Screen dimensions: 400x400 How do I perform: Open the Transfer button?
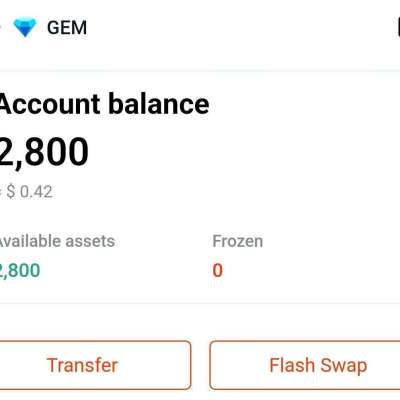pyautogui.click(x=95, y=365)
